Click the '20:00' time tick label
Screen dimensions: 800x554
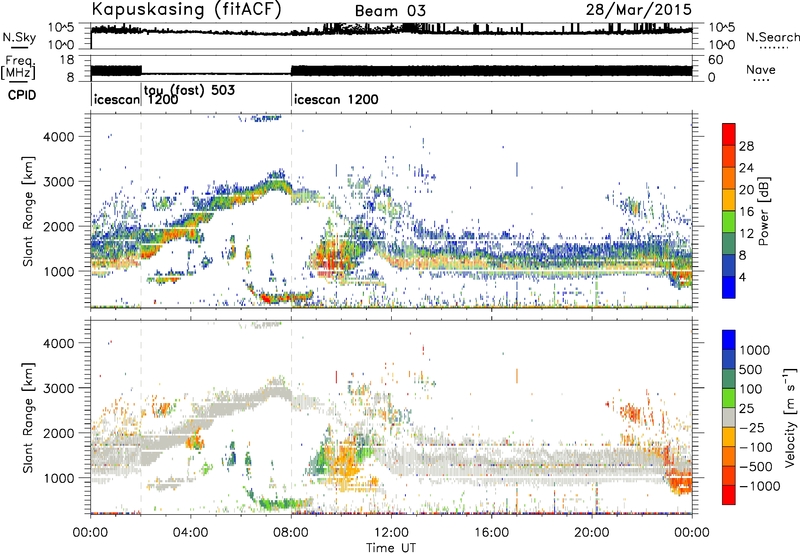[x=591, y=533]
